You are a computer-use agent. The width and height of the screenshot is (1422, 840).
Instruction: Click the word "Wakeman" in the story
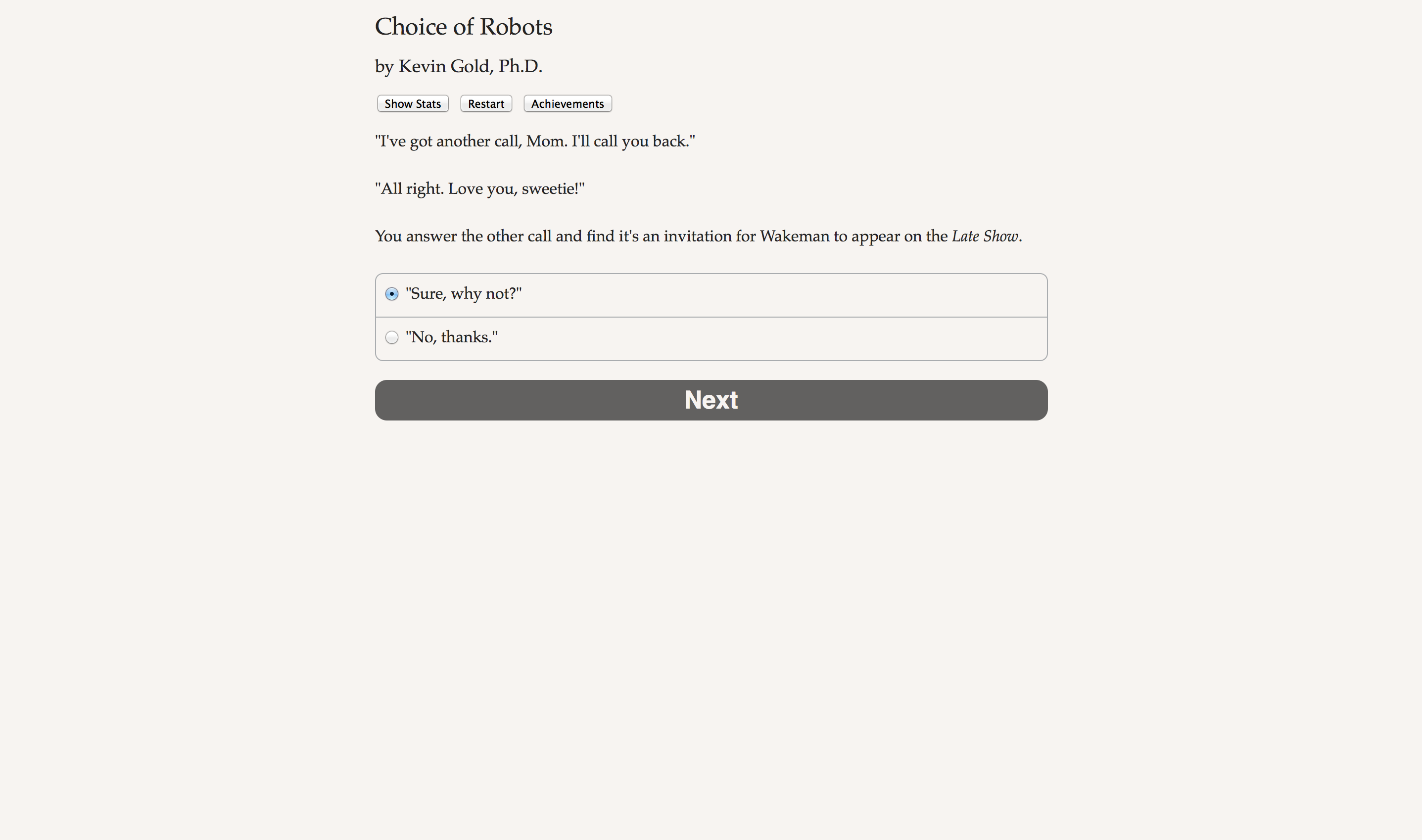tap(794, 236)
